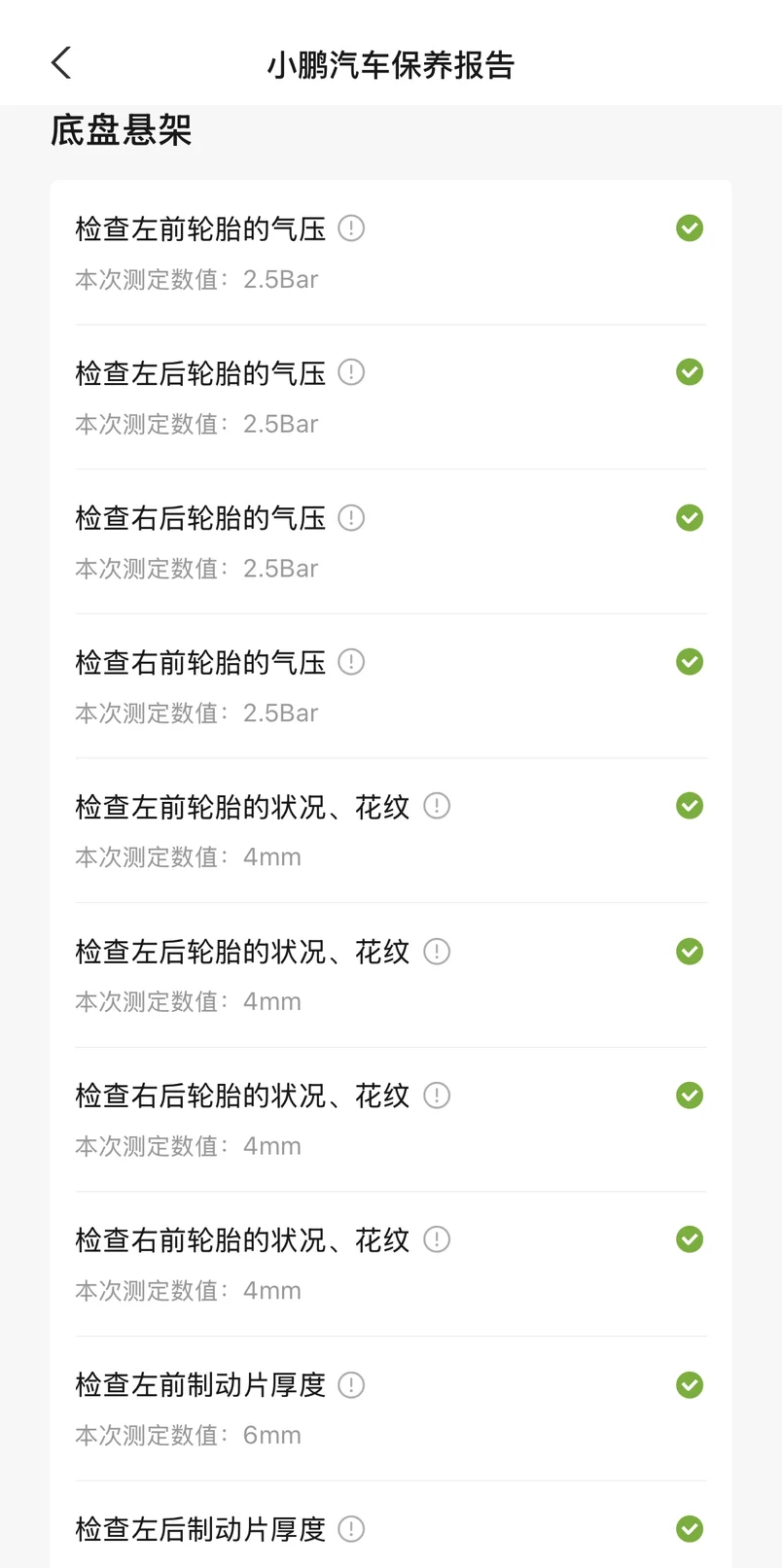Tap the 小鹏汽车保养报告 page title
Viewport: 782px width, 1568px height.
(x=391, y=65)
